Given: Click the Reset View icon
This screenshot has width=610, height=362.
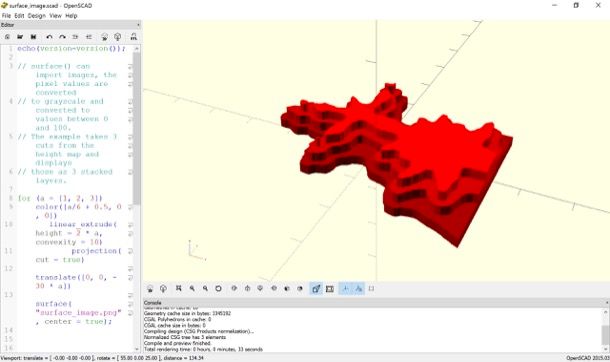Looking at the screenshot, I should pos(218,289).
